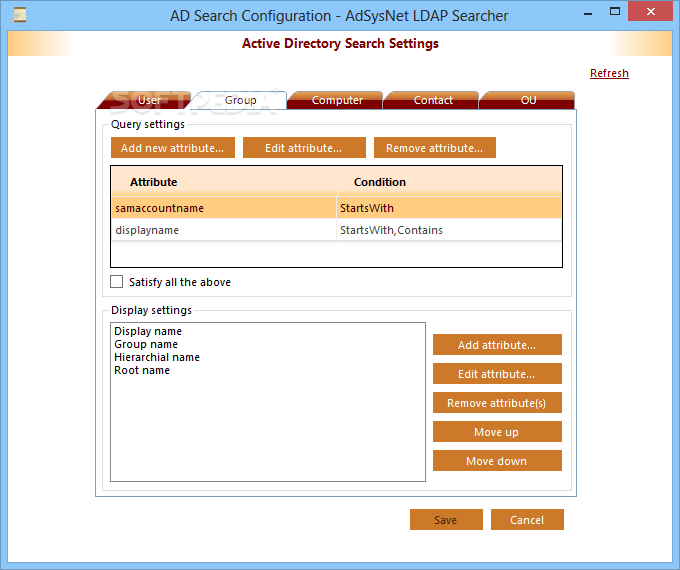Click the app icon in title bar
This screenshot has height=570, width=680.
[x=18, y=15]
